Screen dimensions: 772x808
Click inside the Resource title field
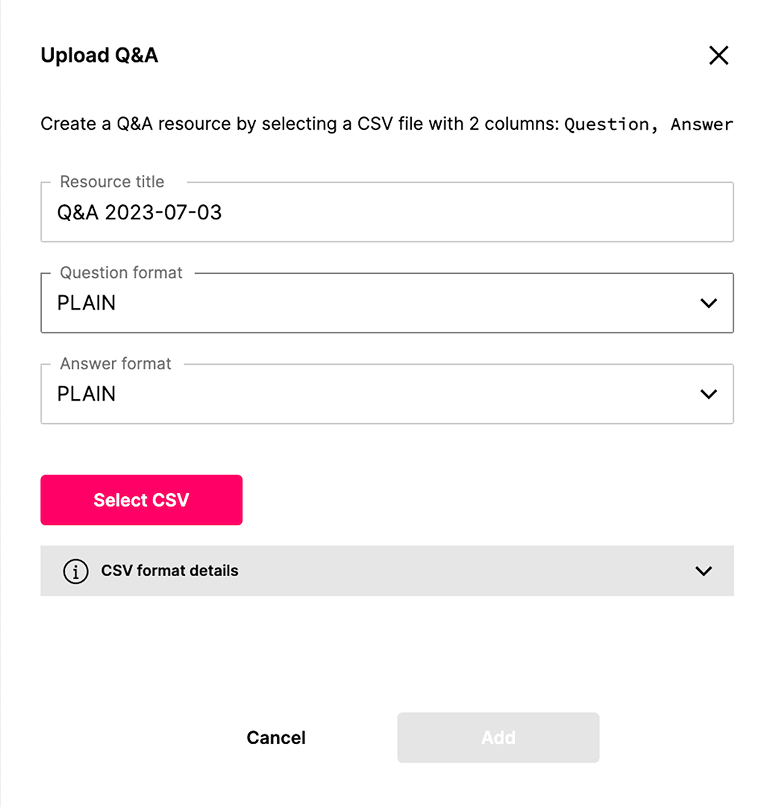[x=386, y=211]
